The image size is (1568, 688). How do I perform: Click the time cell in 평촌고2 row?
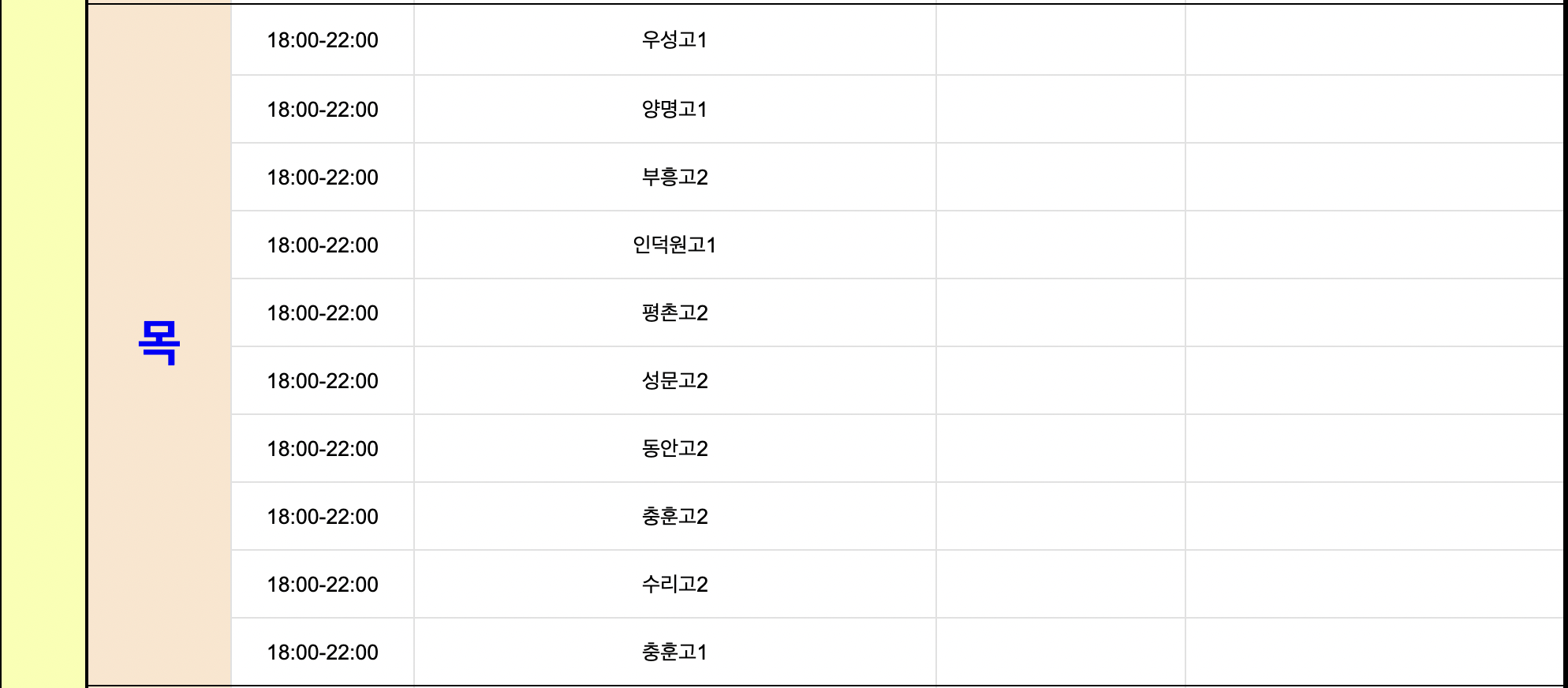click(323, 312)
